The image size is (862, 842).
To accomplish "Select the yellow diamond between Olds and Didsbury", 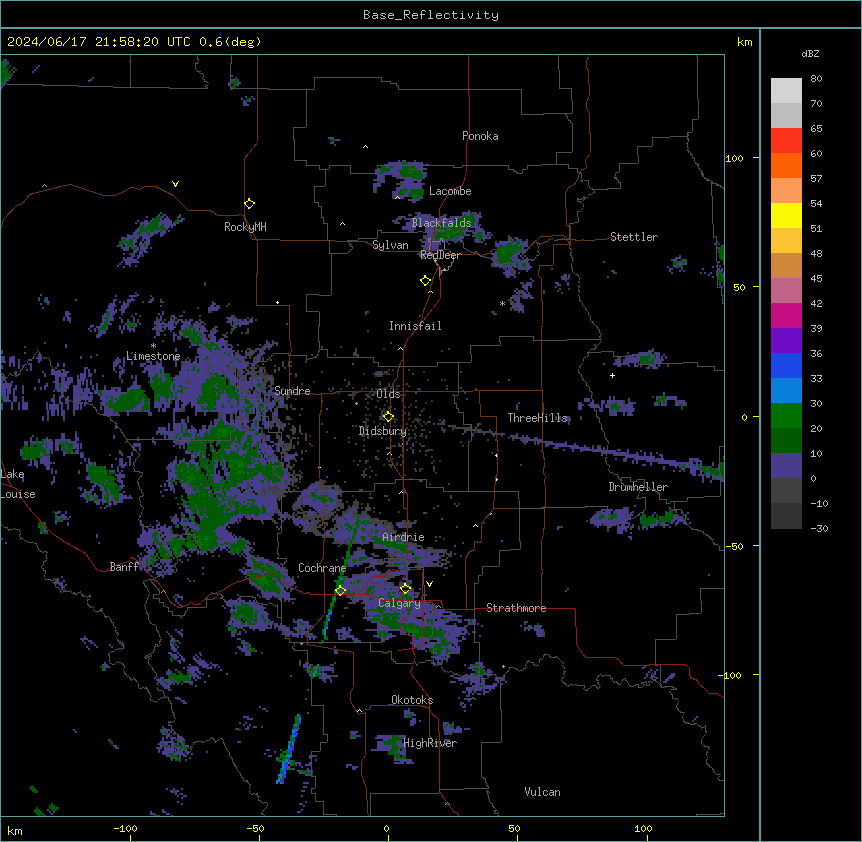I will pos(388,417).
